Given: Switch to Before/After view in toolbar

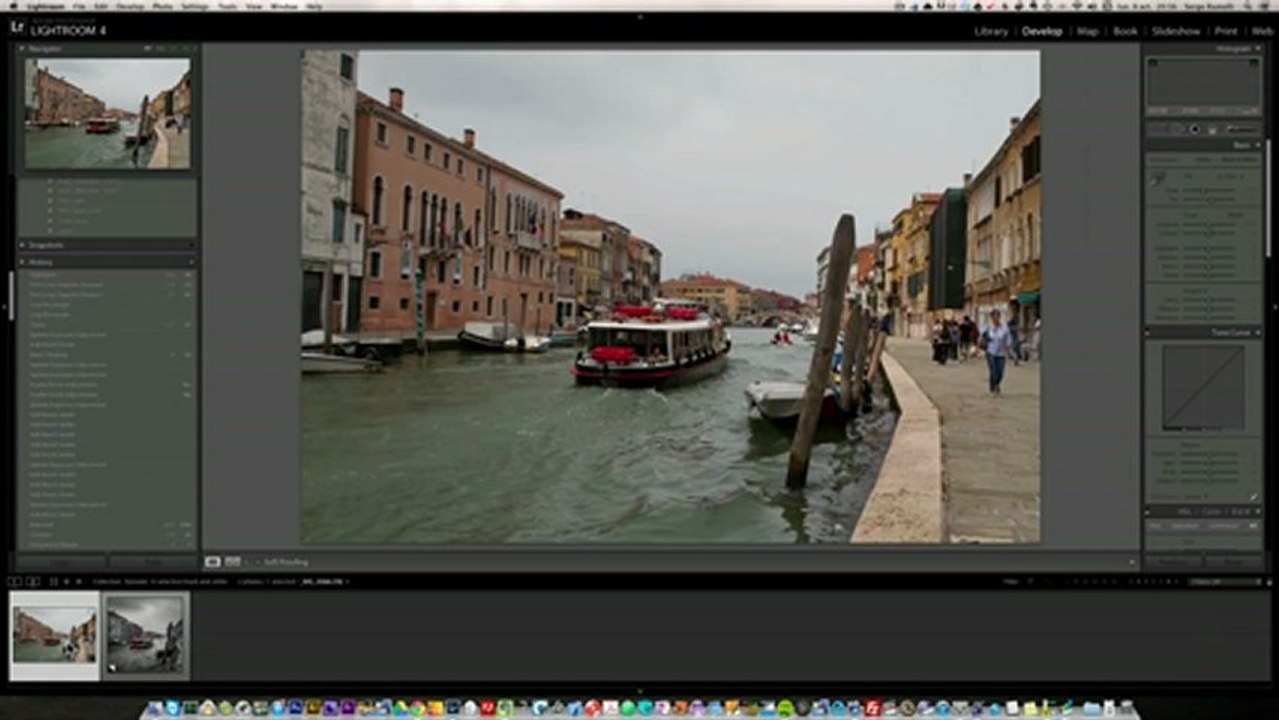Looking at the screenshot, I should [x=232, y=562].
